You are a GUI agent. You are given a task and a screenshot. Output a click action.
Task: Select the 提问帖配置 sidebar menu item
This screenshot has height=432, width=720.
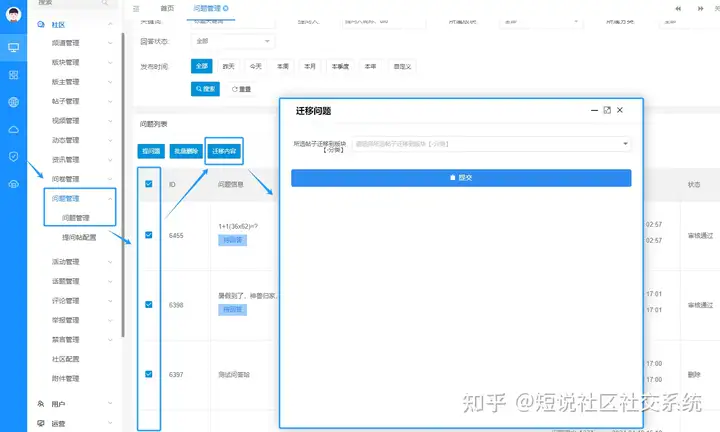tap(79, 237)
